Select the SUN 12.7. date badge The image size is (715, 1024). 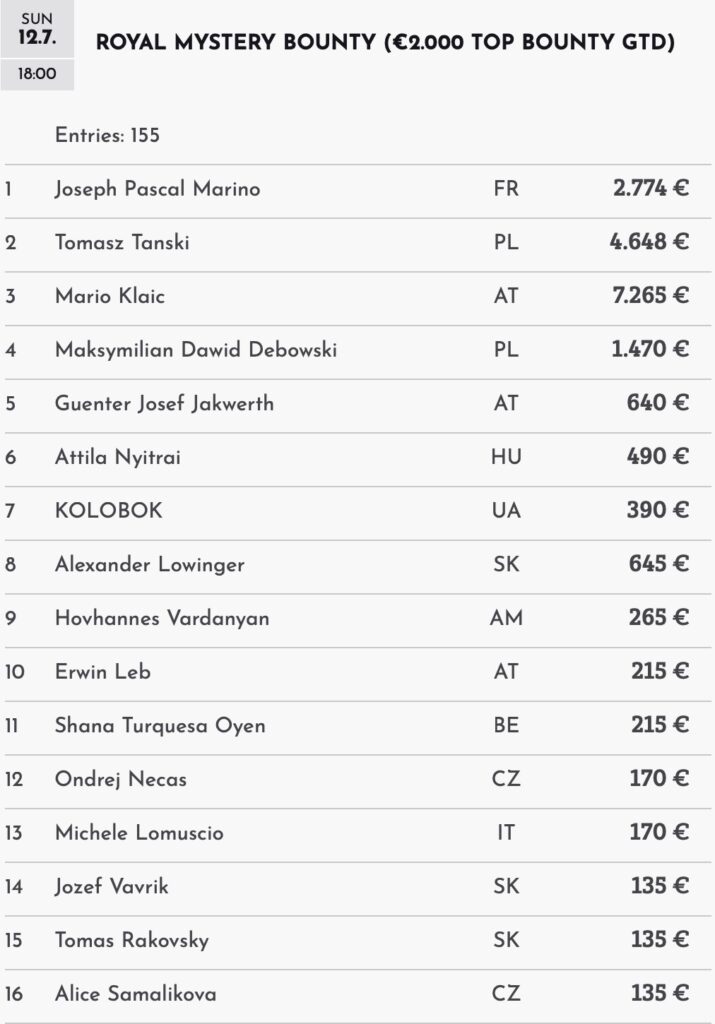point(37,29)
